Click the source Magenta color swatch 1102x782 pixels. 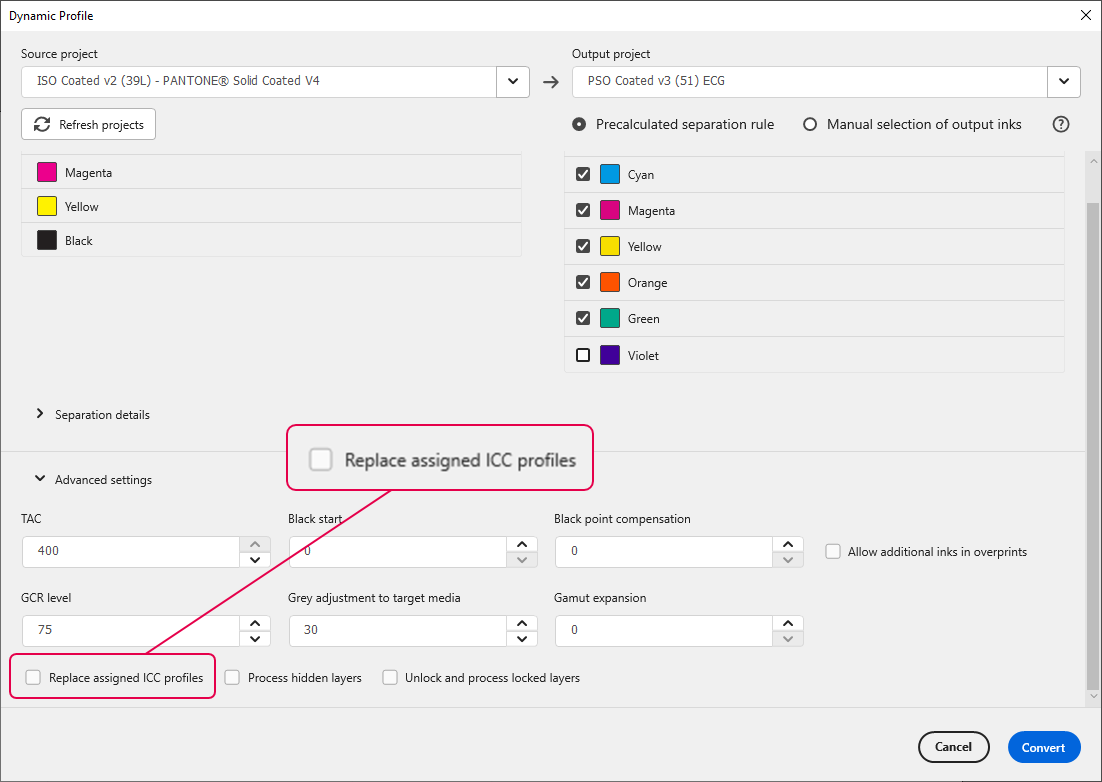coord(47,172)
